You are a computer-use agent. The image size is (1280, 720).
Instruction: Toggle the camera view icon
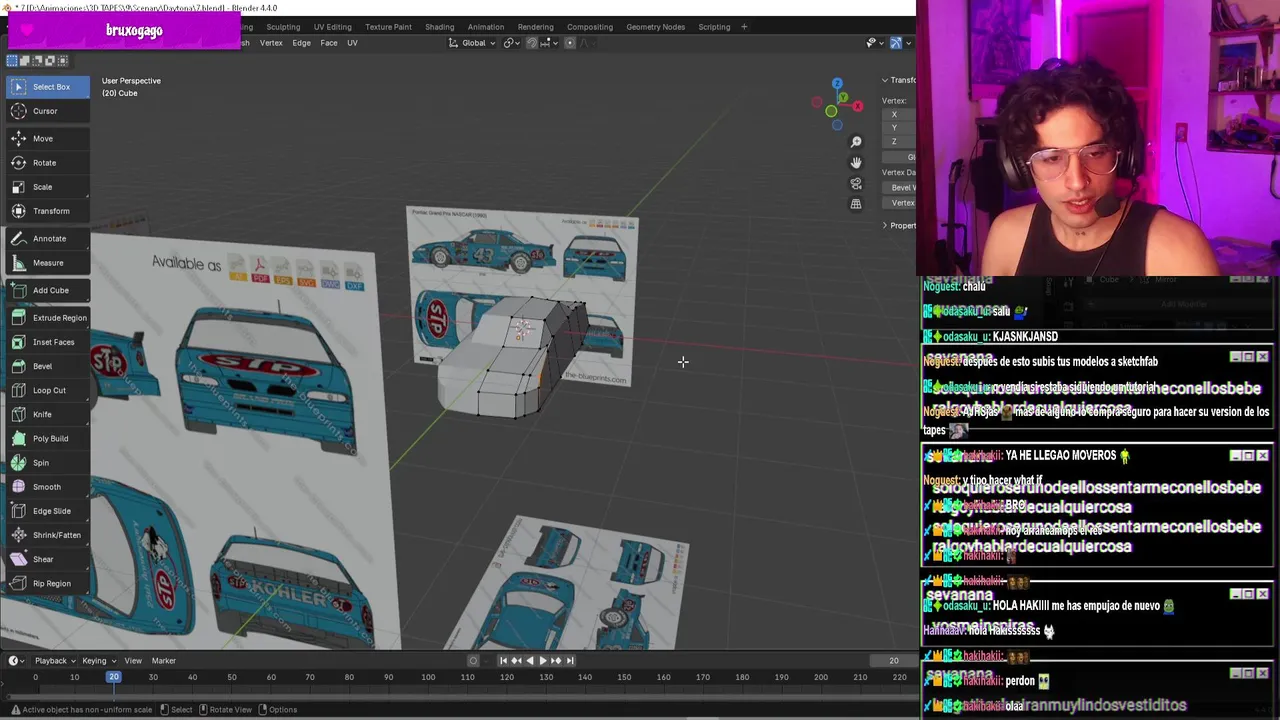856,184
